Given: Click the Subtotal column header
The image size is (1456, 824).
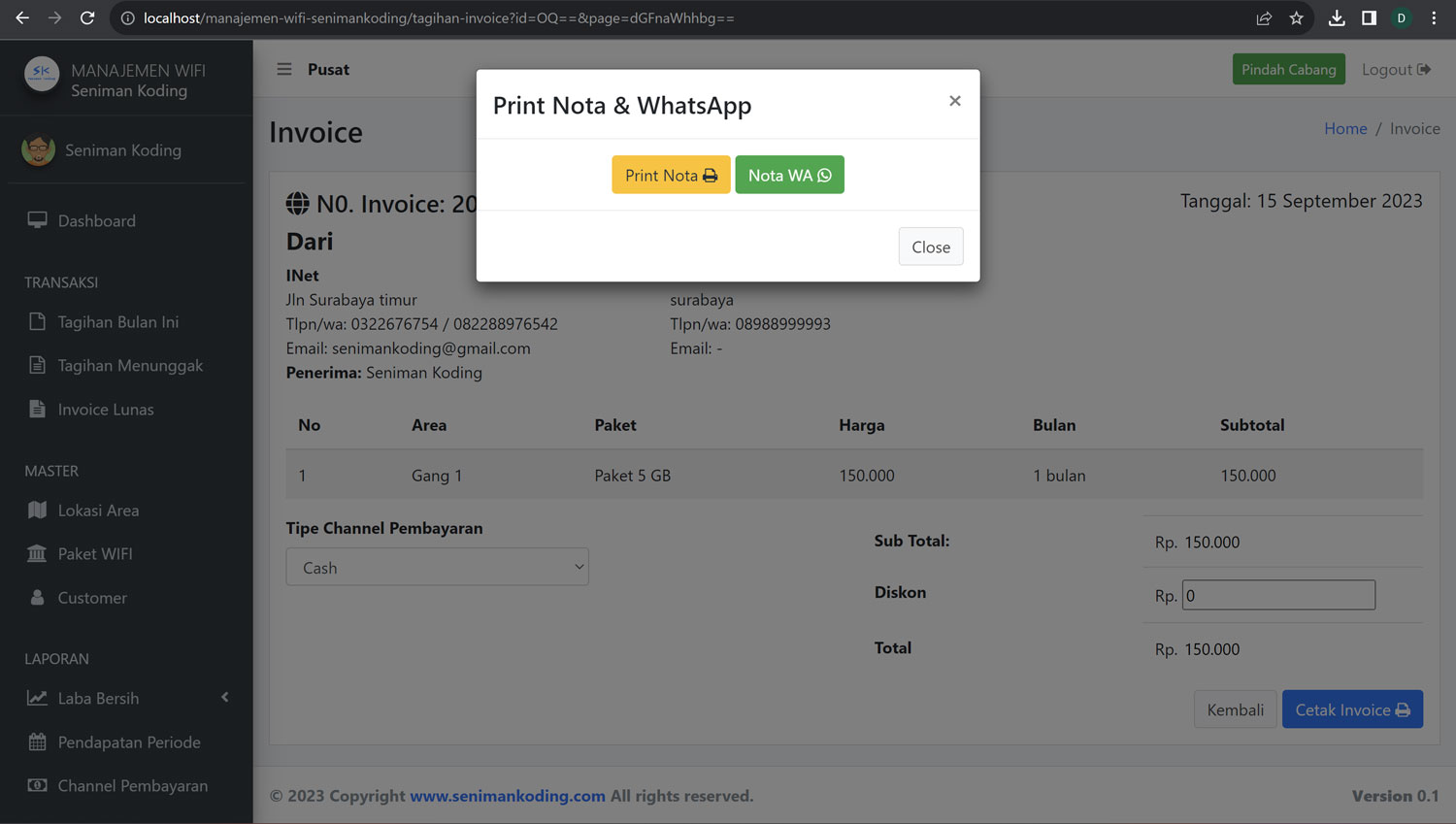Looking at the screenshot, I should 1252,425.
